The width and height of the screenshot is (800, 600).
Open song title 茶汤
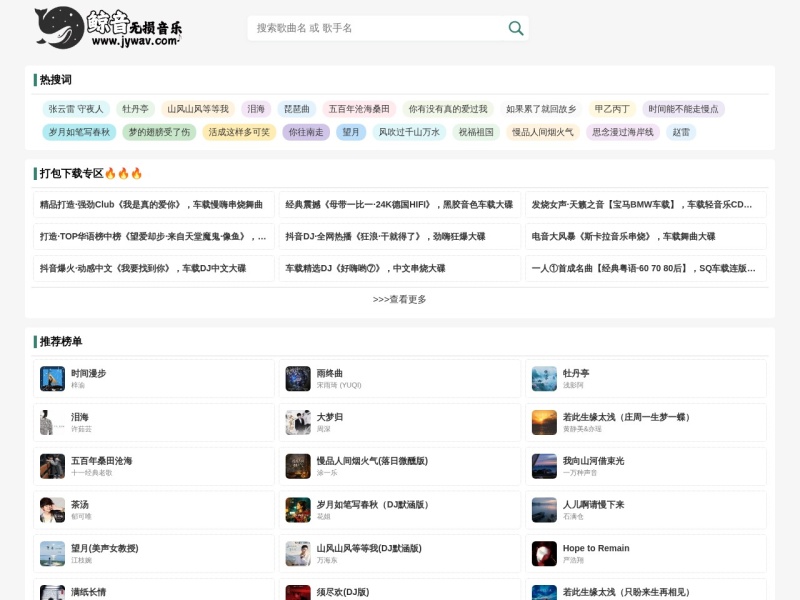pos(80,505)
